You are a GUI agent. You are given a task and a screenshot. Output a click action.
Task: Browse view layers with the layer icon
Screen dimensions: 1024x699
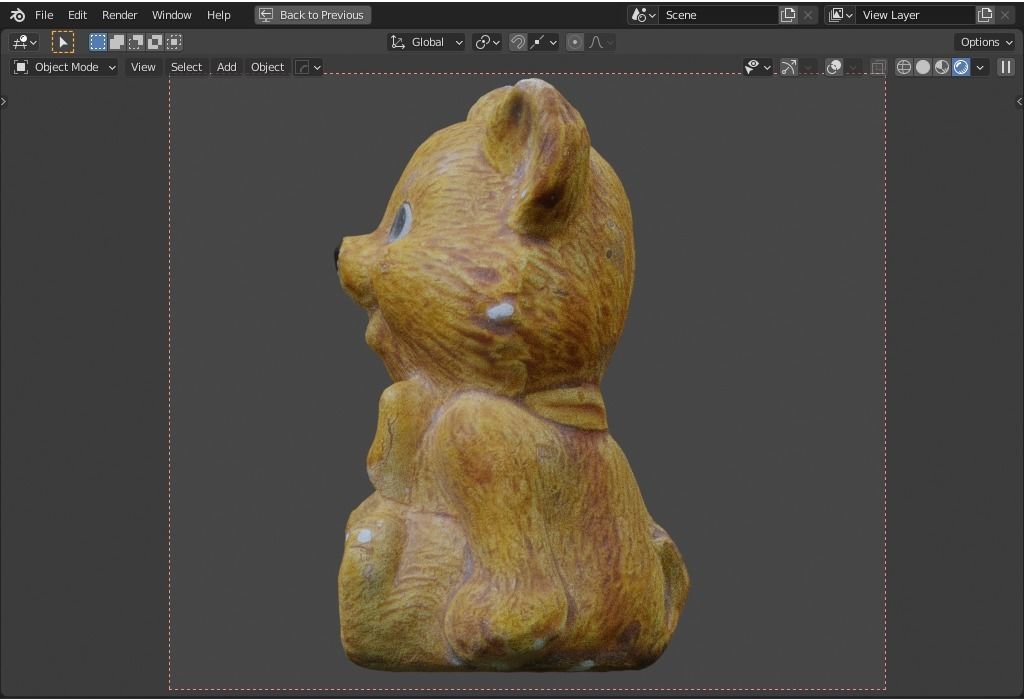[x=840, y=15]
